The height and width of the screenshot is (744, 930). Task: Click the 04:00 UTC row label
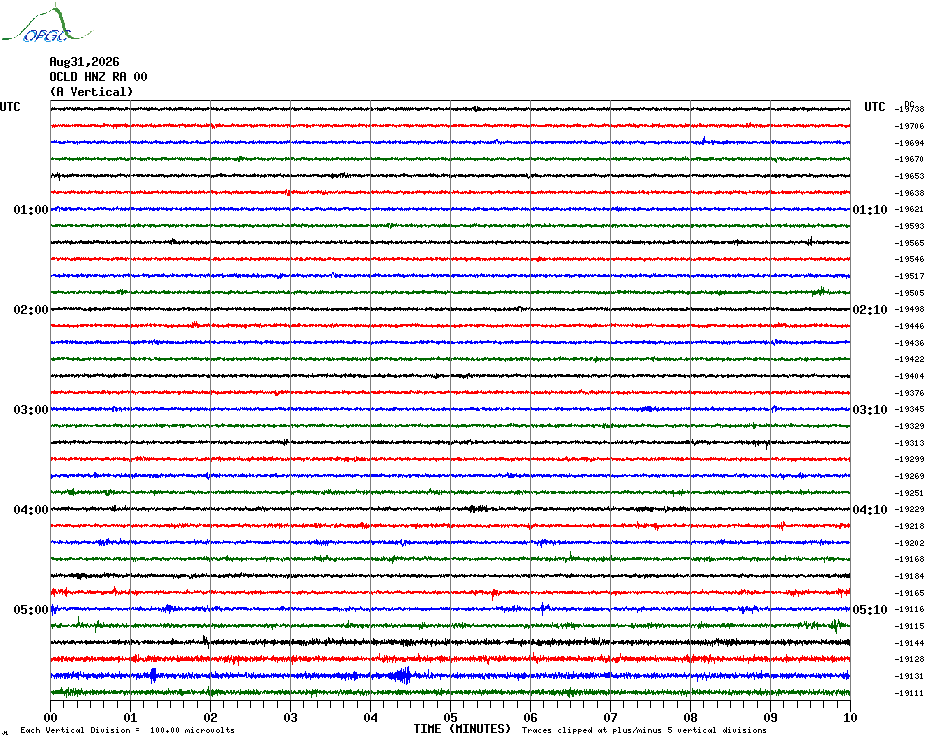(x=31, y=510)
